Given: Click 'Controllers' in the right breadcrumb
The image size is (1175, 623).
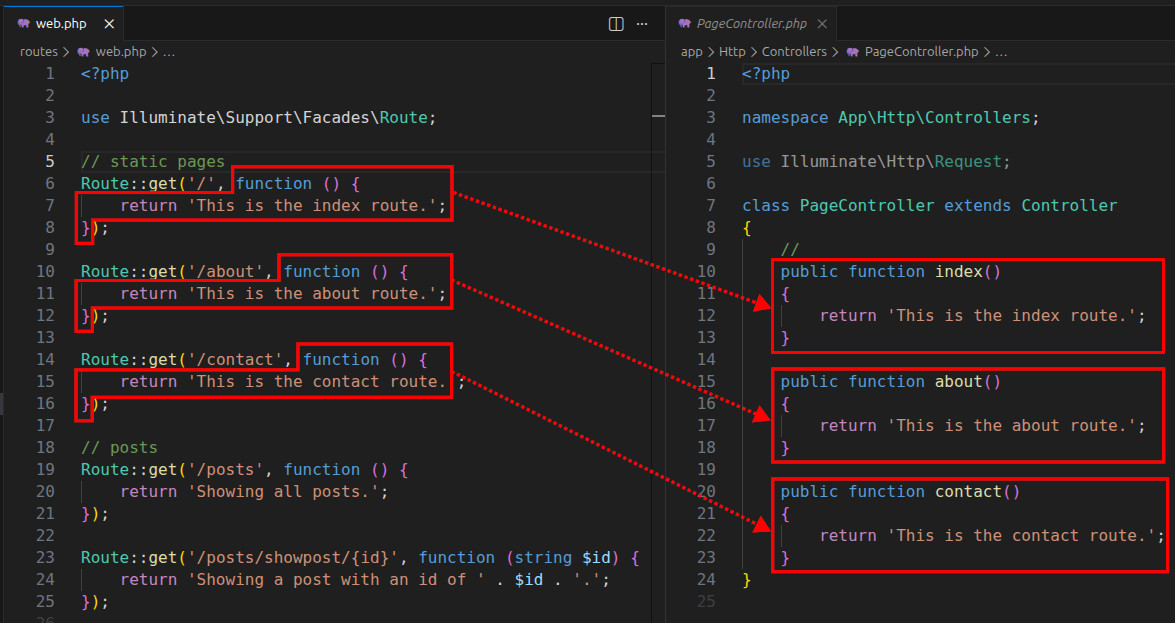Looking at the screenshot, I should pos(794,52).
